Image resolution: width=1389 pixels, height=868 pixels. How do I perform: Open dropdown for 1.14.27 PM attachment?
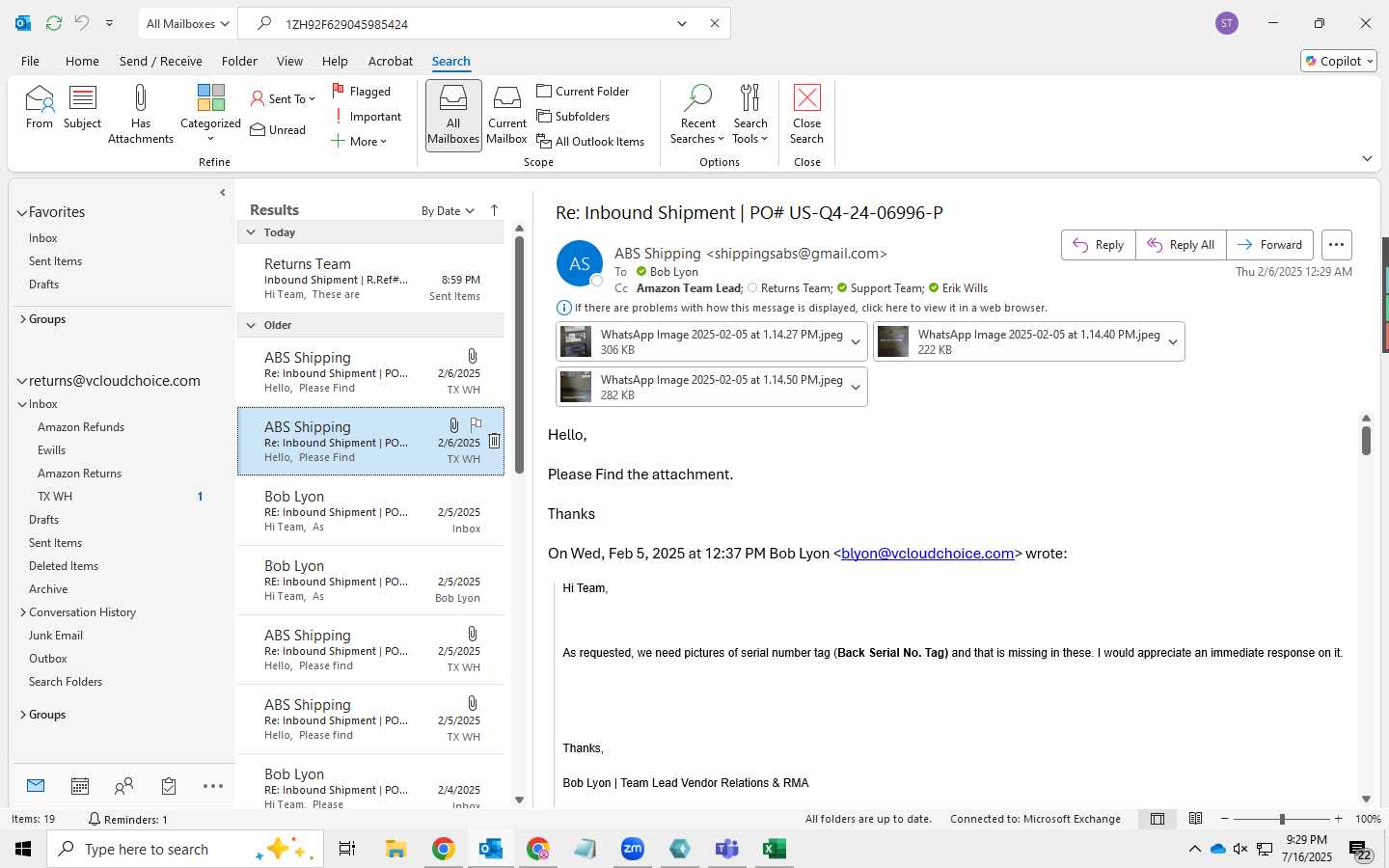coord(856,342)
